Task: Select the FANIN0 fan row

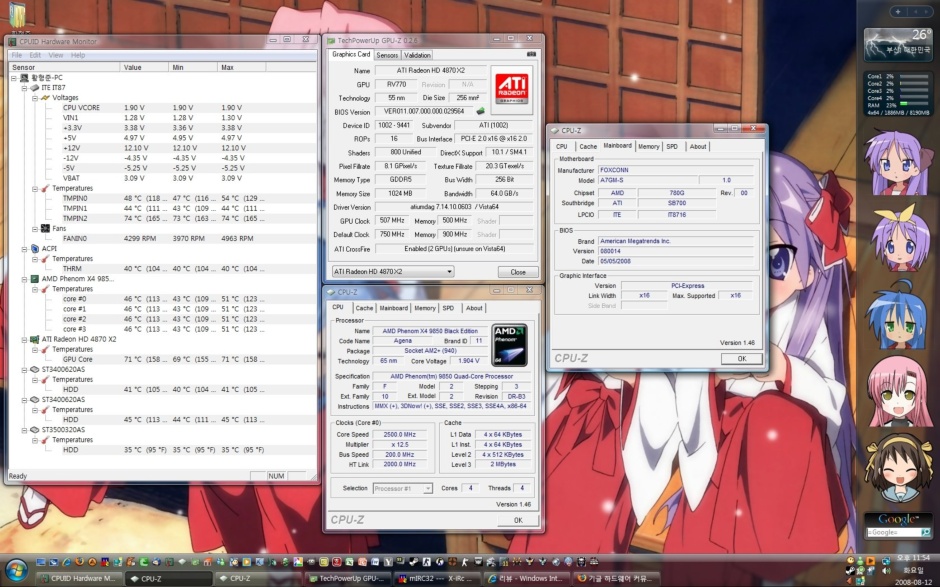Action: tap(162, 239)
